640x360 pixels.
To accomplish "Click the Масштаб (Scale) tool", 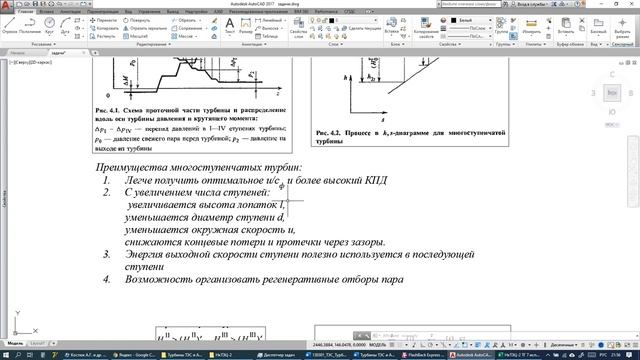I will (136, 36).
